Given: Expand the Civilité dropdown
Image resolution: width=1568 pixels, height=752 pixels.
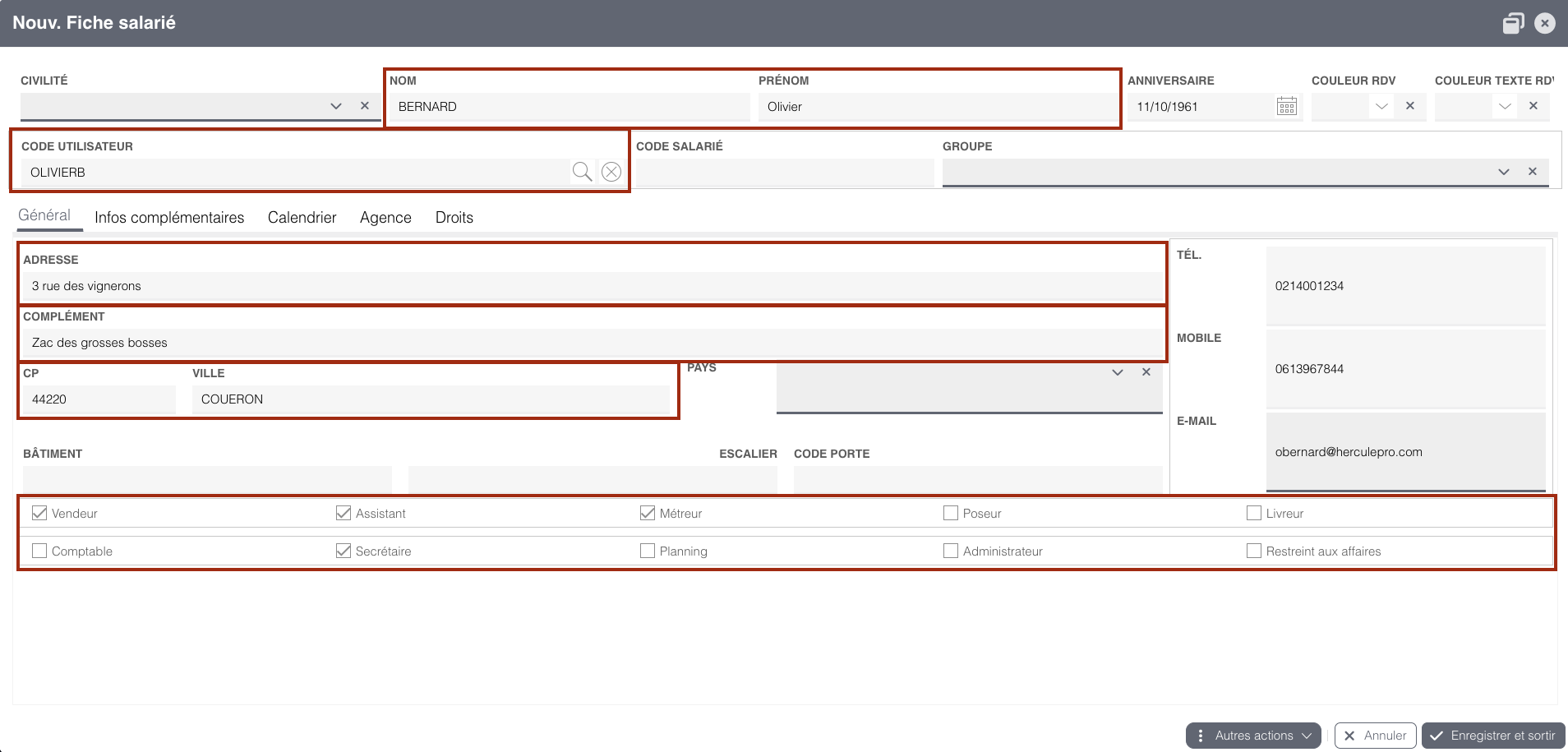Looking at the screenshot, I should click(x=336, y=106).
